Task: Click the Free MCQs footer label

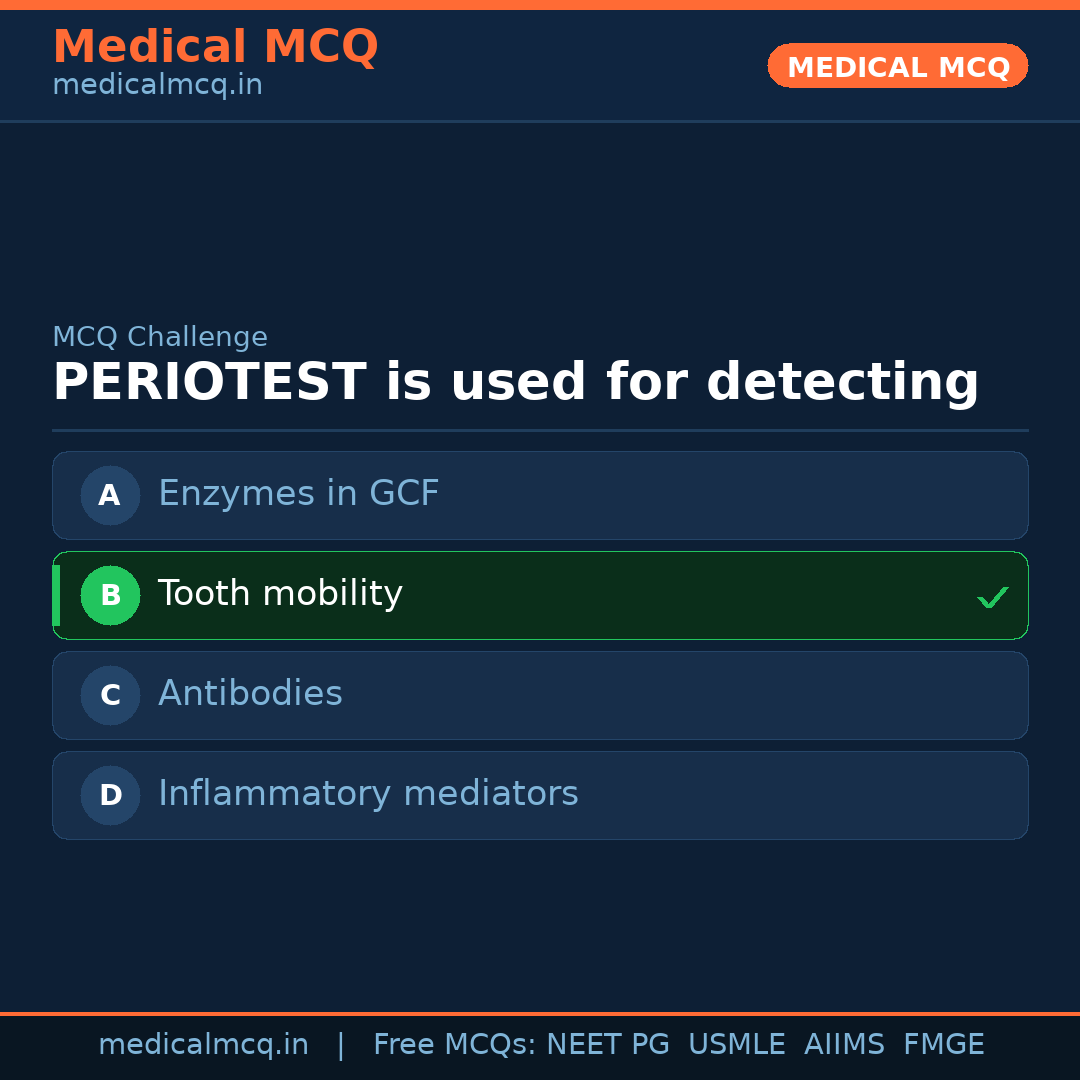Action: click(x=454, y=1045)
